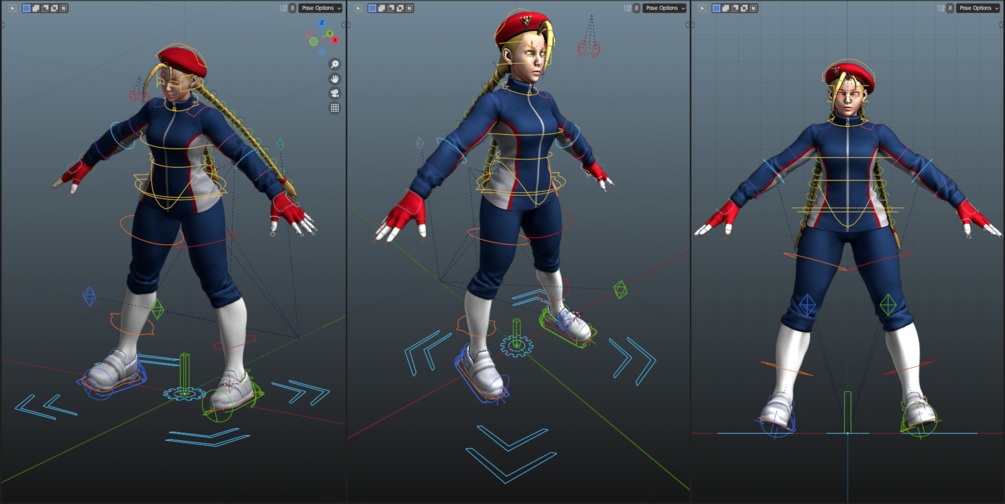Choose 'extend selection' mode in right viewport
The width and height of the screenshot is (1005, 504).
(726, 8)
